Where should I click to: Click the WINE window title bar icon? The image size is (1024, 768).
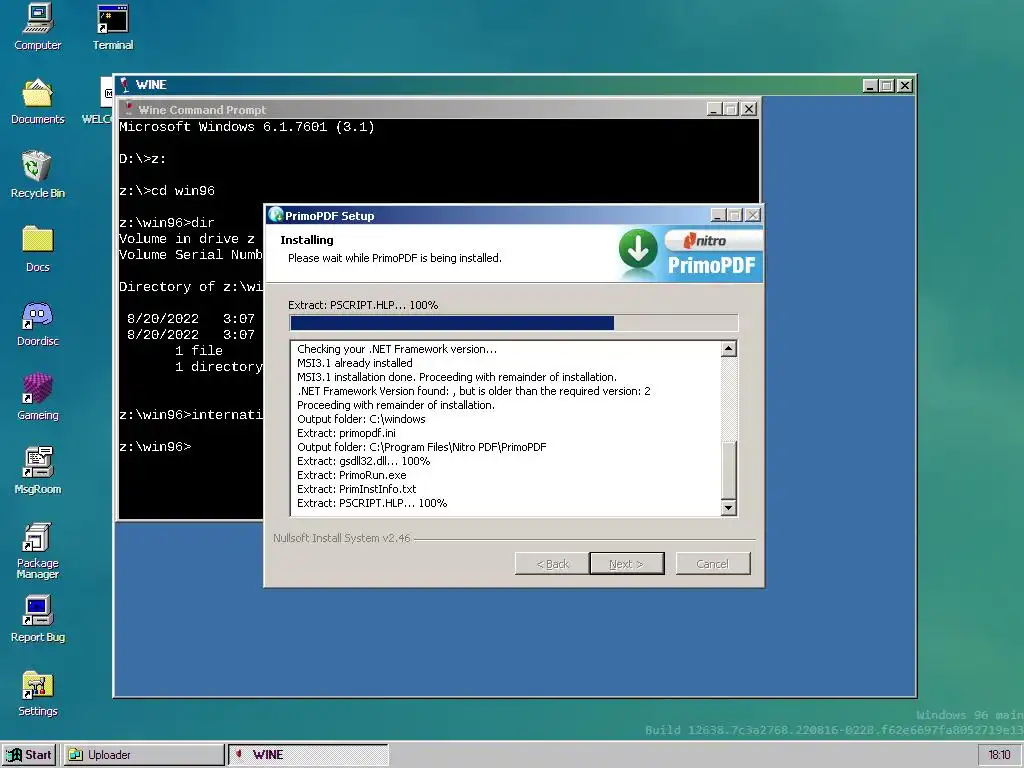click(x=125, y=85)
